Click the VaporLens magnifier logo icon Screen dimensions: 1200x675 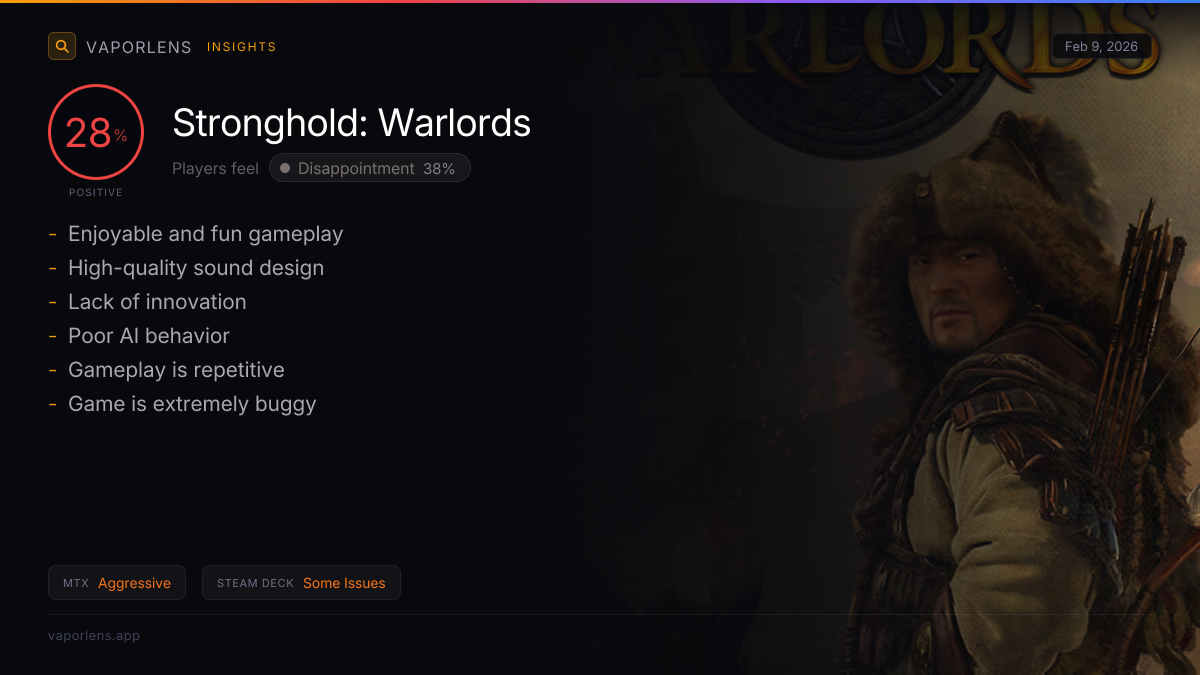pyautogui.click(x=62, y=46)
